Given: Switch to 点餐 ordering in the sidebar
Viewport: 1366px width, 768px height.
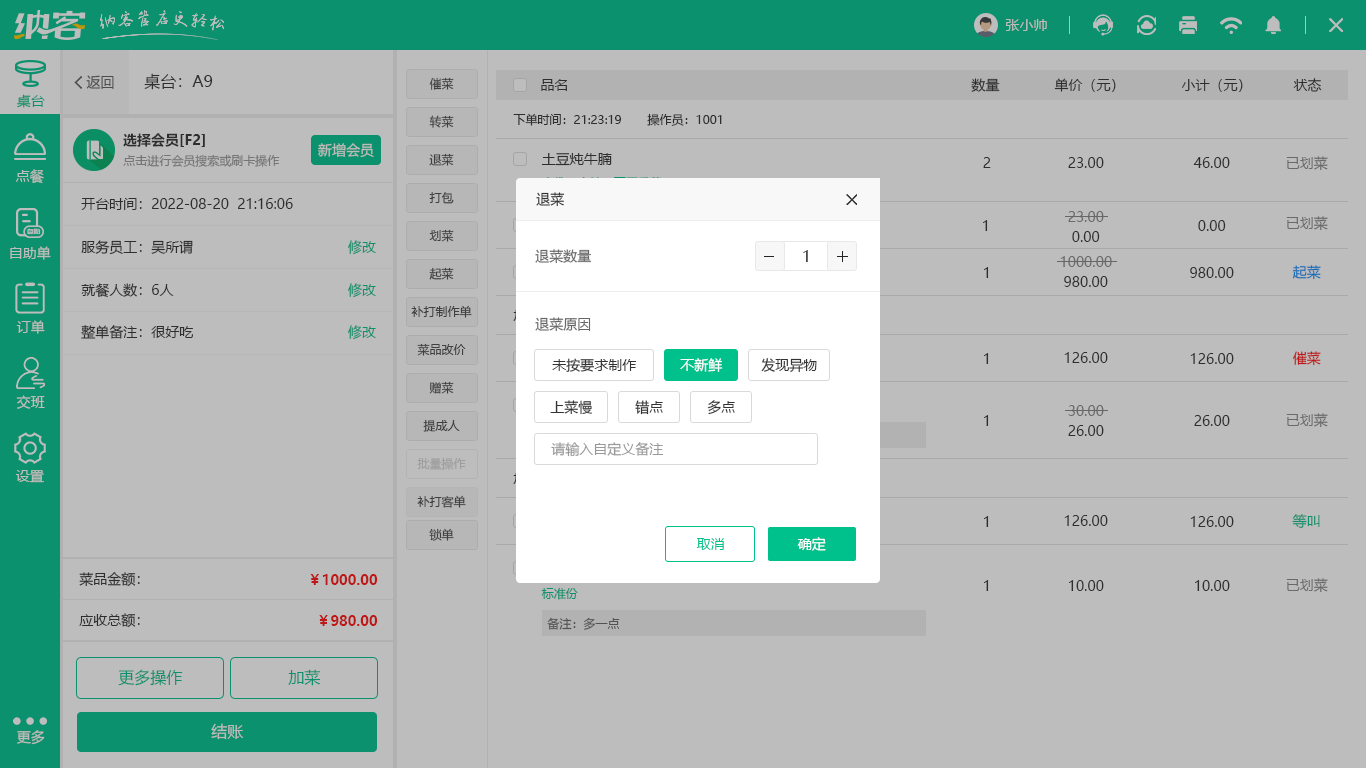Looking at the screenshot, I should (x=30, y=160).
